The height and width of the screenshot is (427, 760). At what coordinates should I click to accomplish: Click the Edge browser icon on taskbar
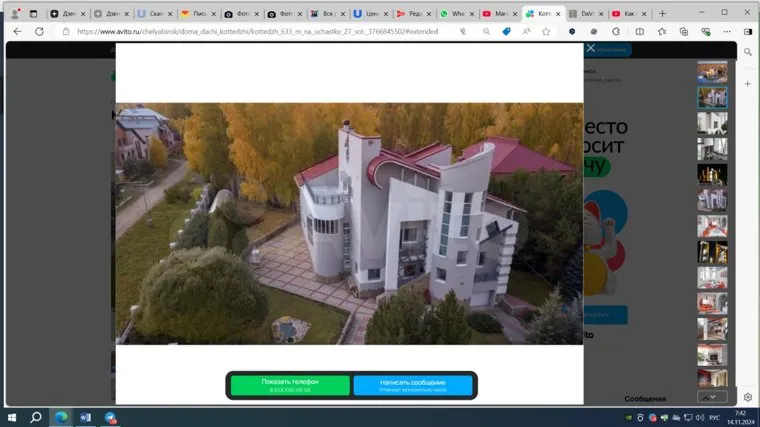pos(61,417)
